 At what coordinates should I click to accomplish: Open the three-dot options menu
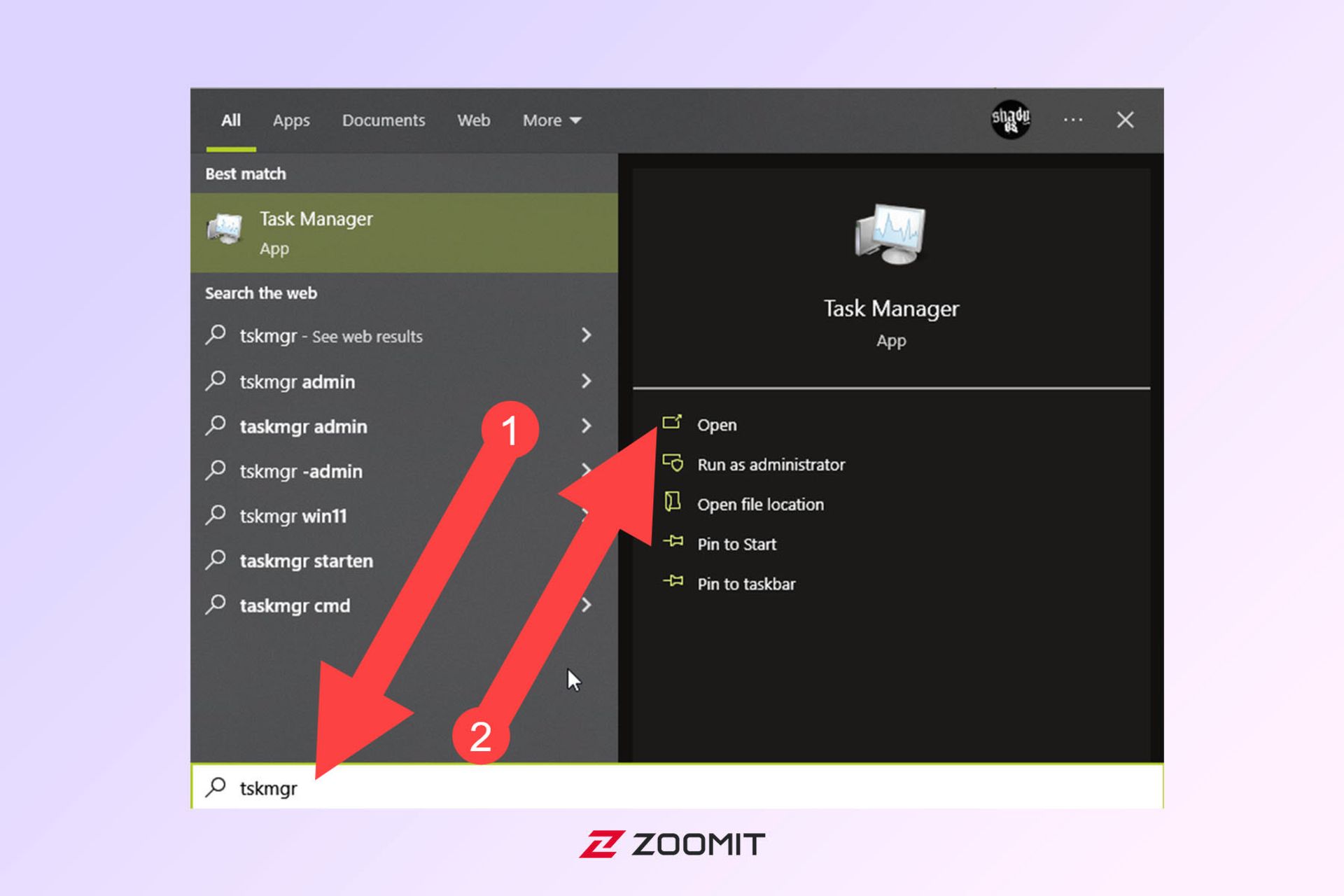pos(1073,120)
